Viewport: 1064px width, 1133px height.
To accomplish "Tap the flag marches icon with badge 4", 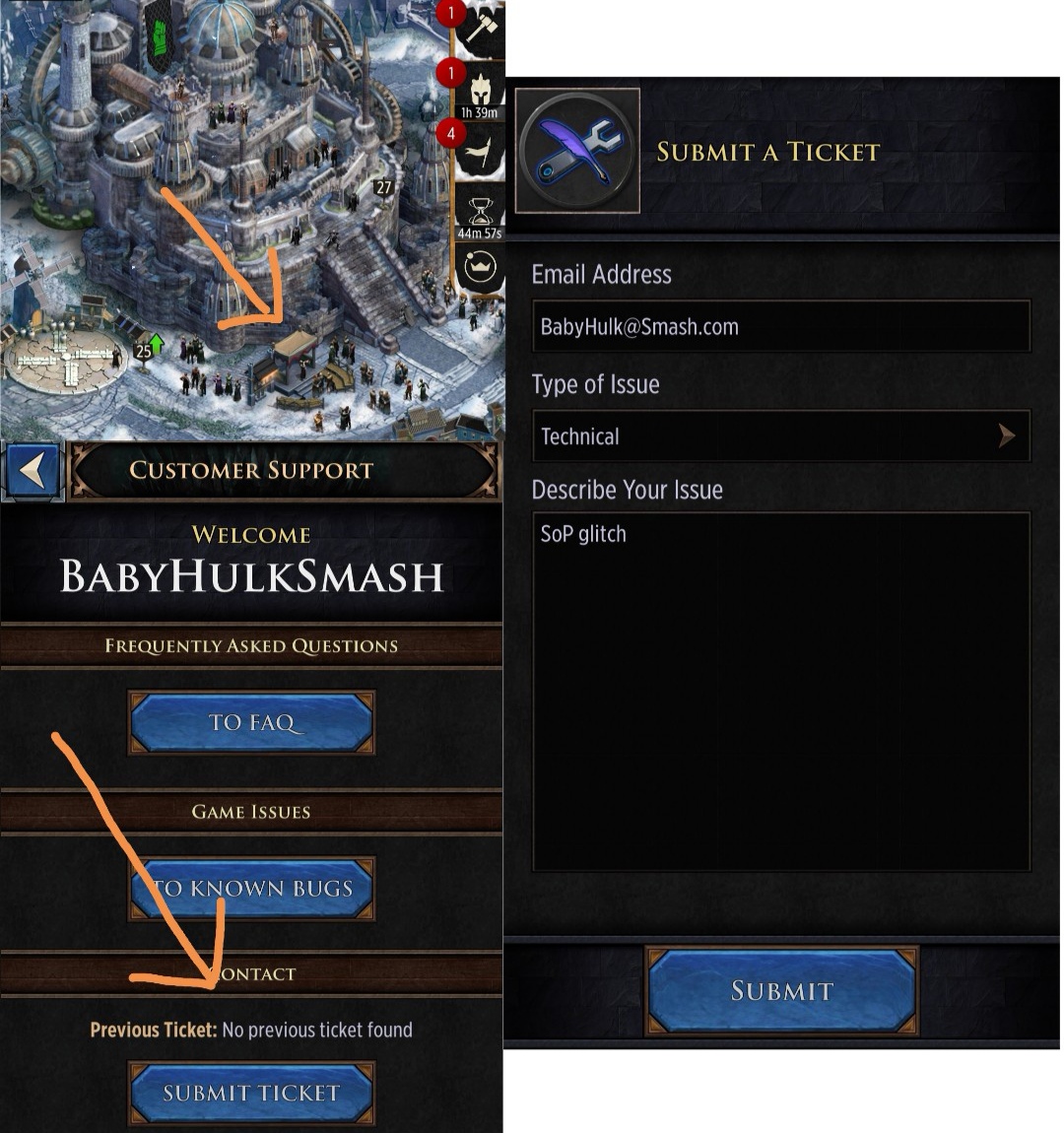I will click(x=479, y=152).
